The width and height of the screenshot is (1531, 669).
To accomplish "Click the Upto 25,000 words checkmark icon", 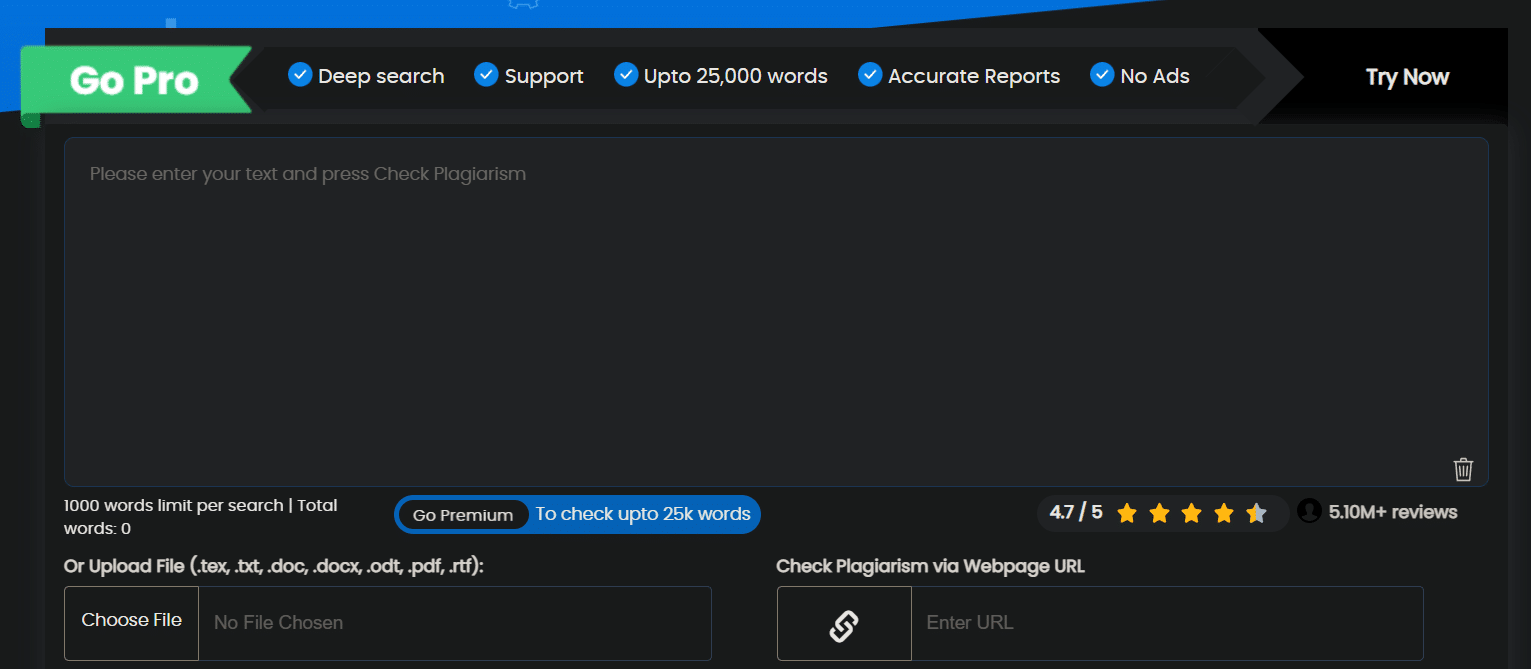I will [x=626, y=75].
